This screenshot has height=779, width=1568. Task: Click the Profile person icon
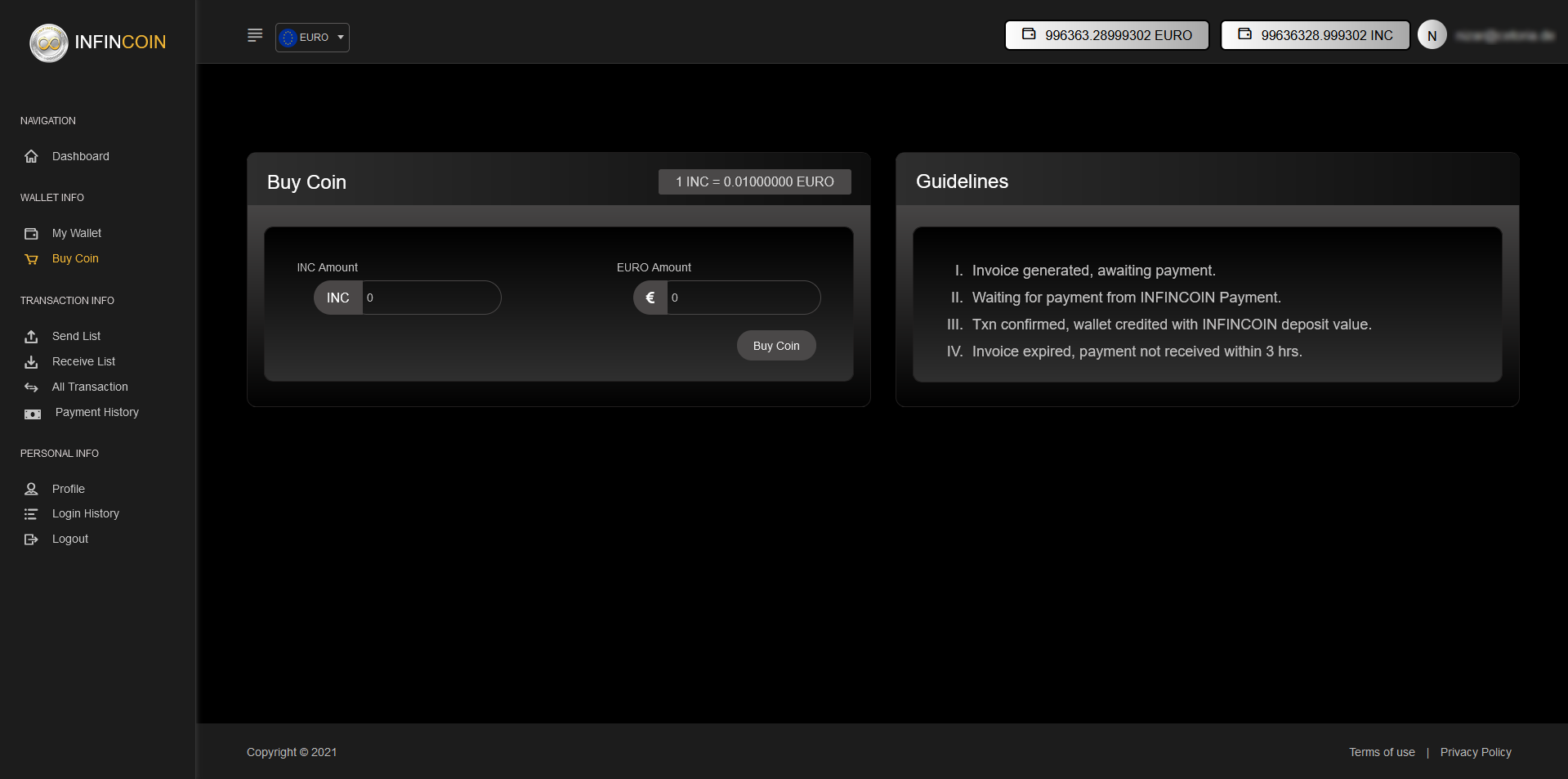(31, 489)
